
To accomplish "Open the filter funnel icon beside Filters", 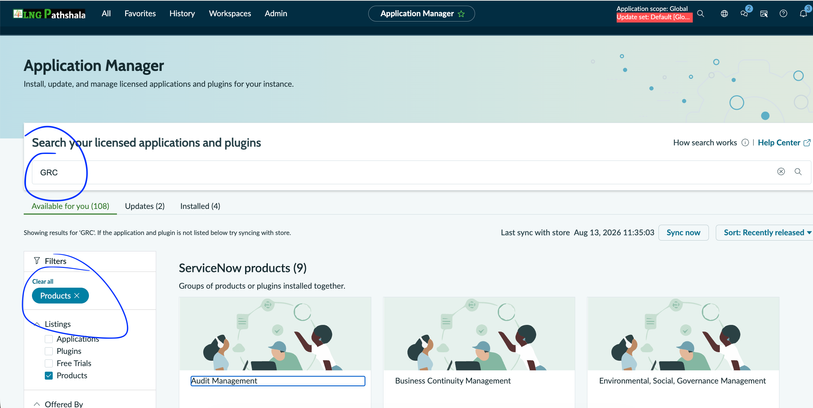I will pyautogui.click(x=37, y=261).
